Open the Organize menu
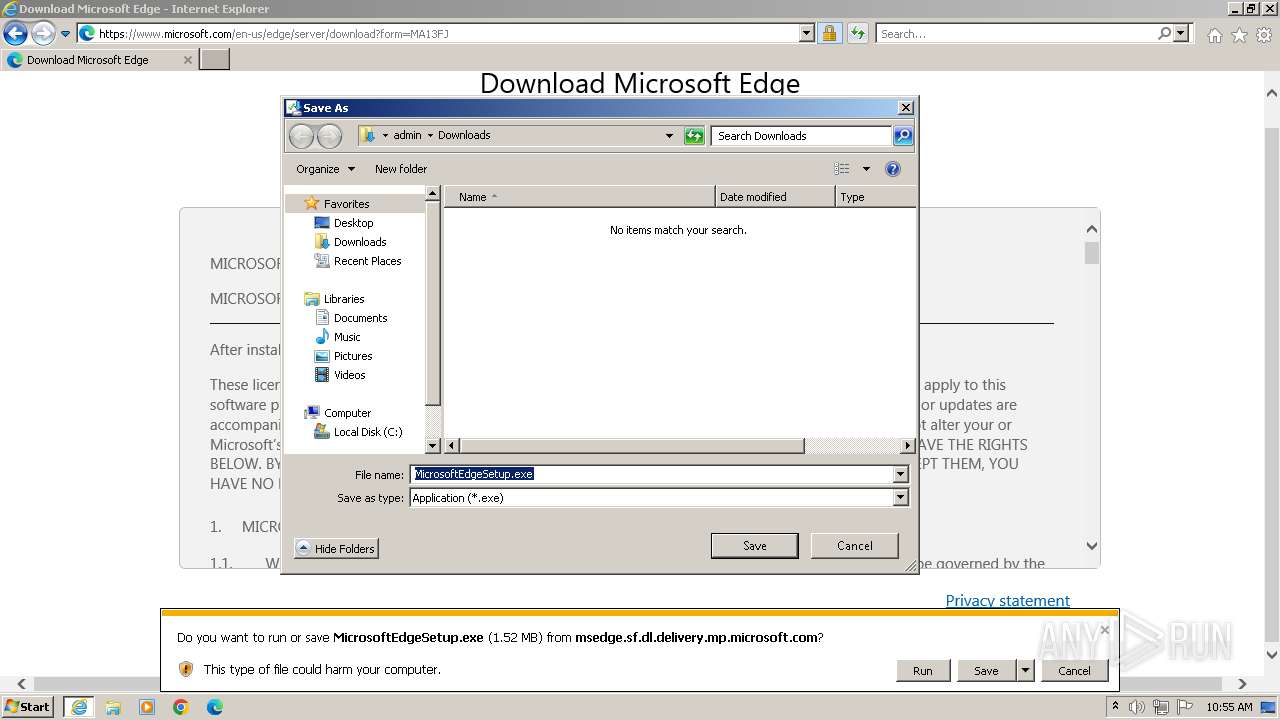 point(325,169)
